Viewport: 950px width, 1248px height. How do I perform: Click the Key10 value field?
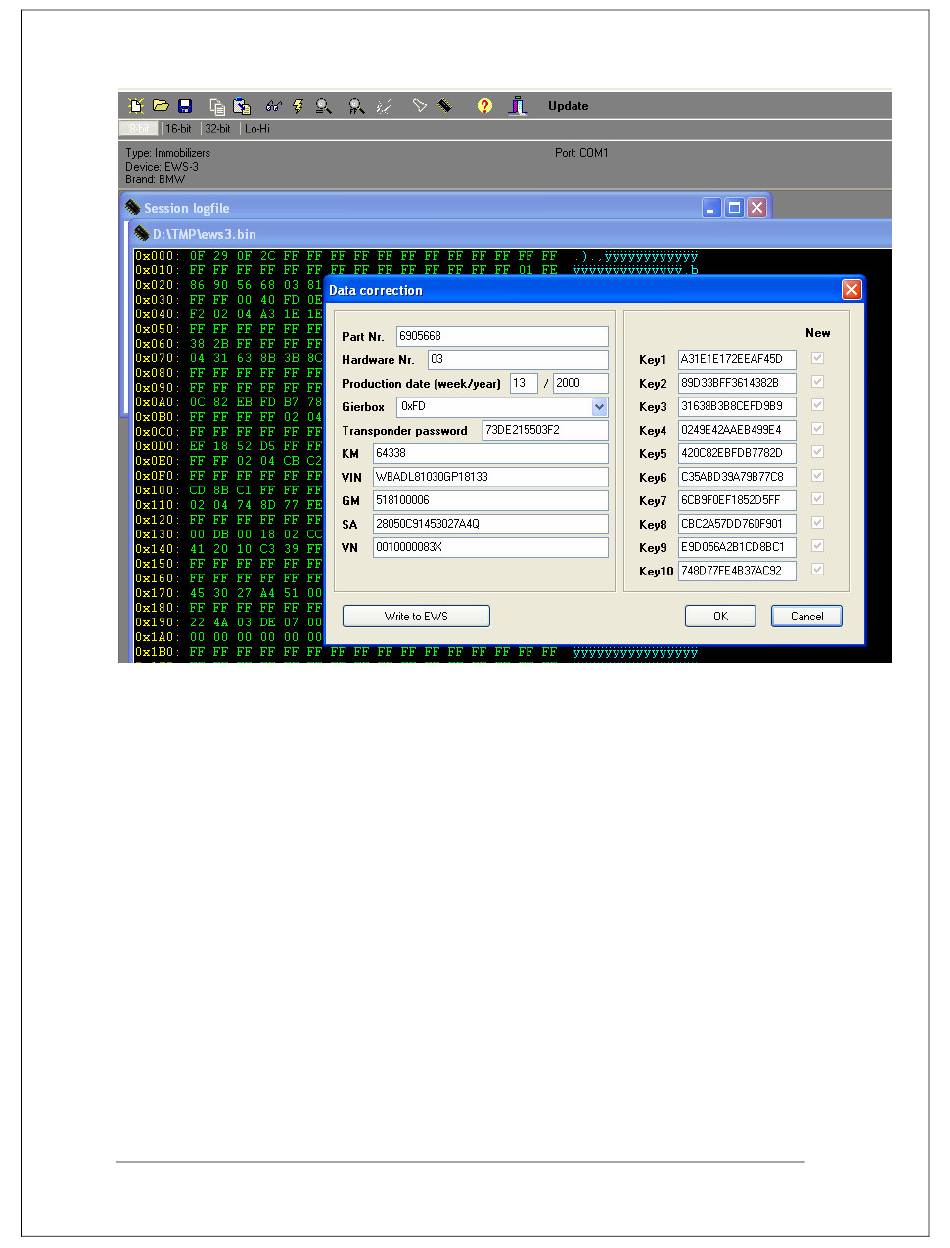click(x=737, y=572)
